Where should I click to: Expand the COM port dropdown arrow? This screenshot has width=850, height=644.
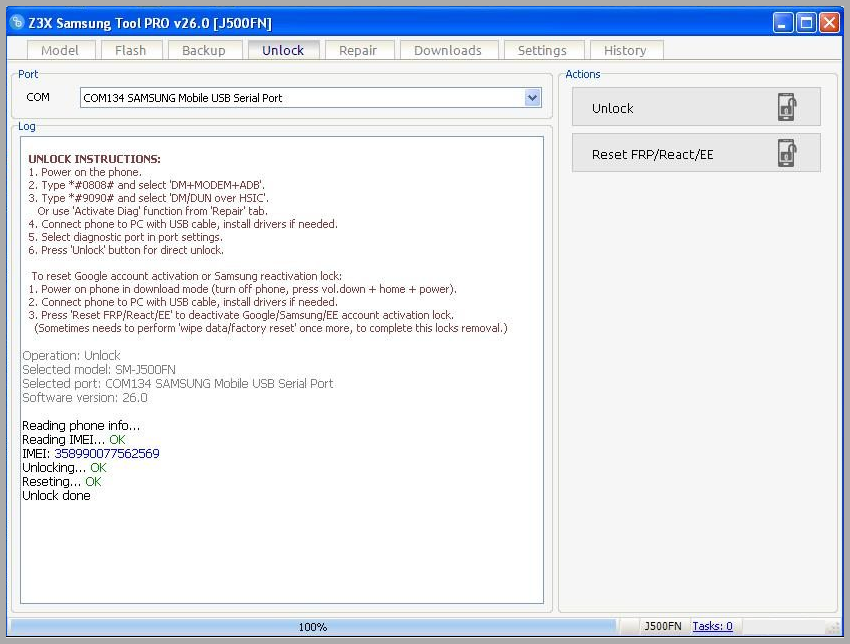[x=532, y=98]
